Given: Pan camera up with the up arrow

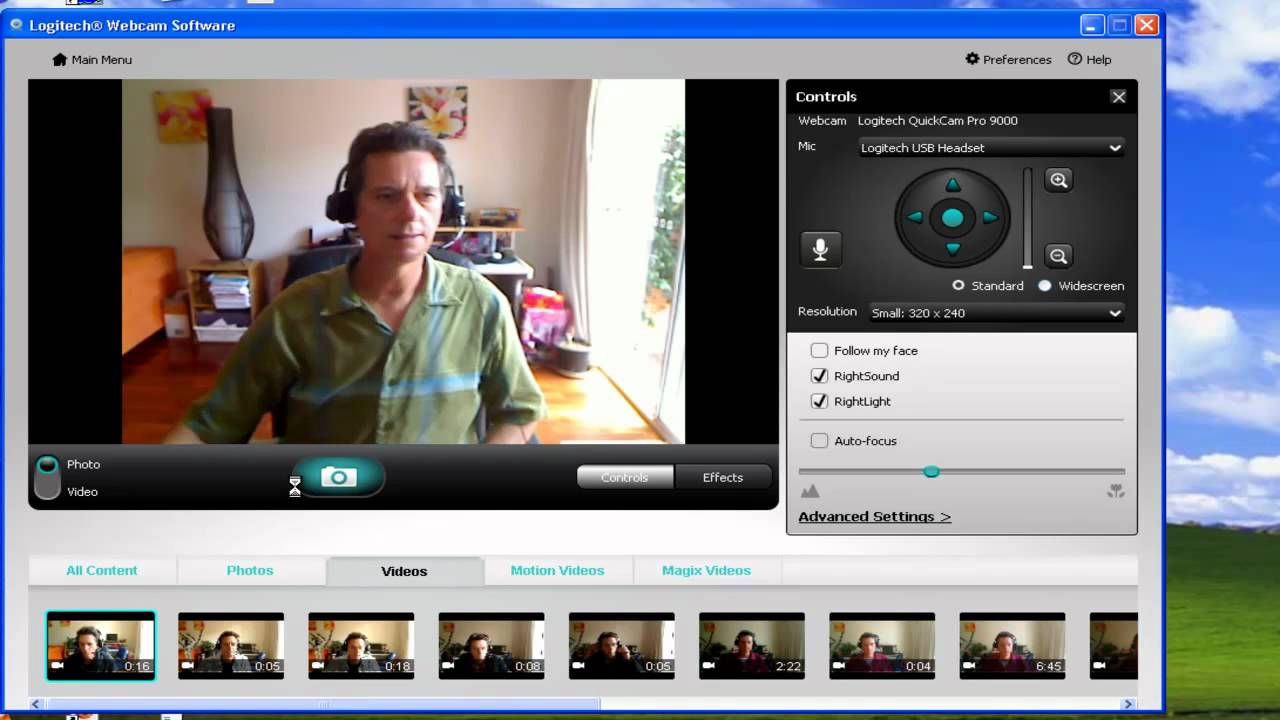Looking at the screenshot, I should coord(953,185).
